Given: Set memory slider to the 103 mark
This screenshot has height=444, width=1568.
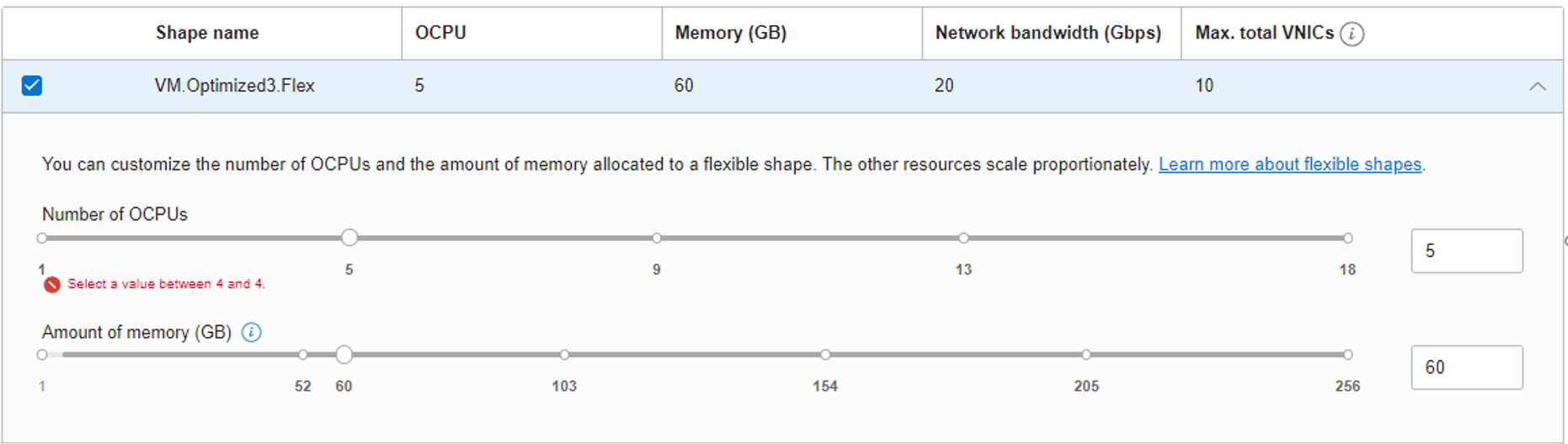Looking at the screenshot, I should pos(564,355).
